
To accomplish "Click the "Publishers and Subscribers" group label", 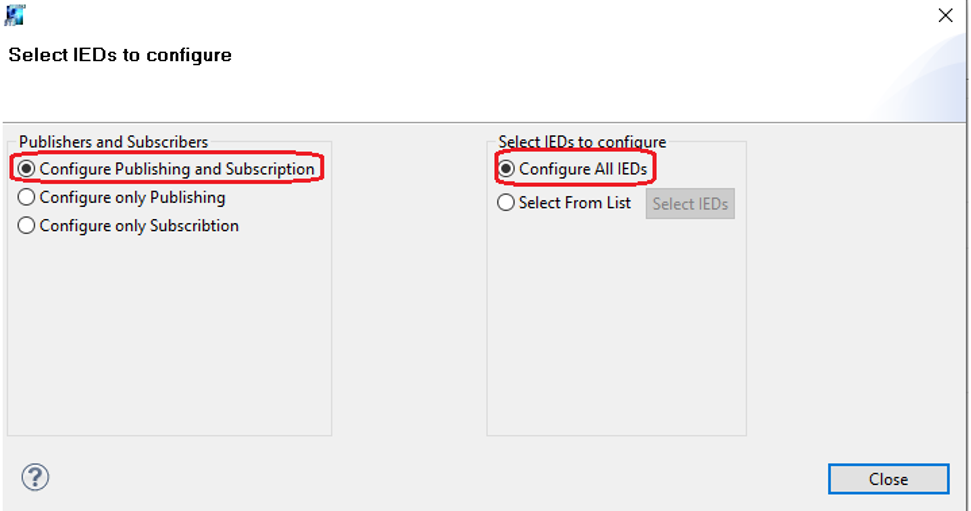I will point(114,142).
